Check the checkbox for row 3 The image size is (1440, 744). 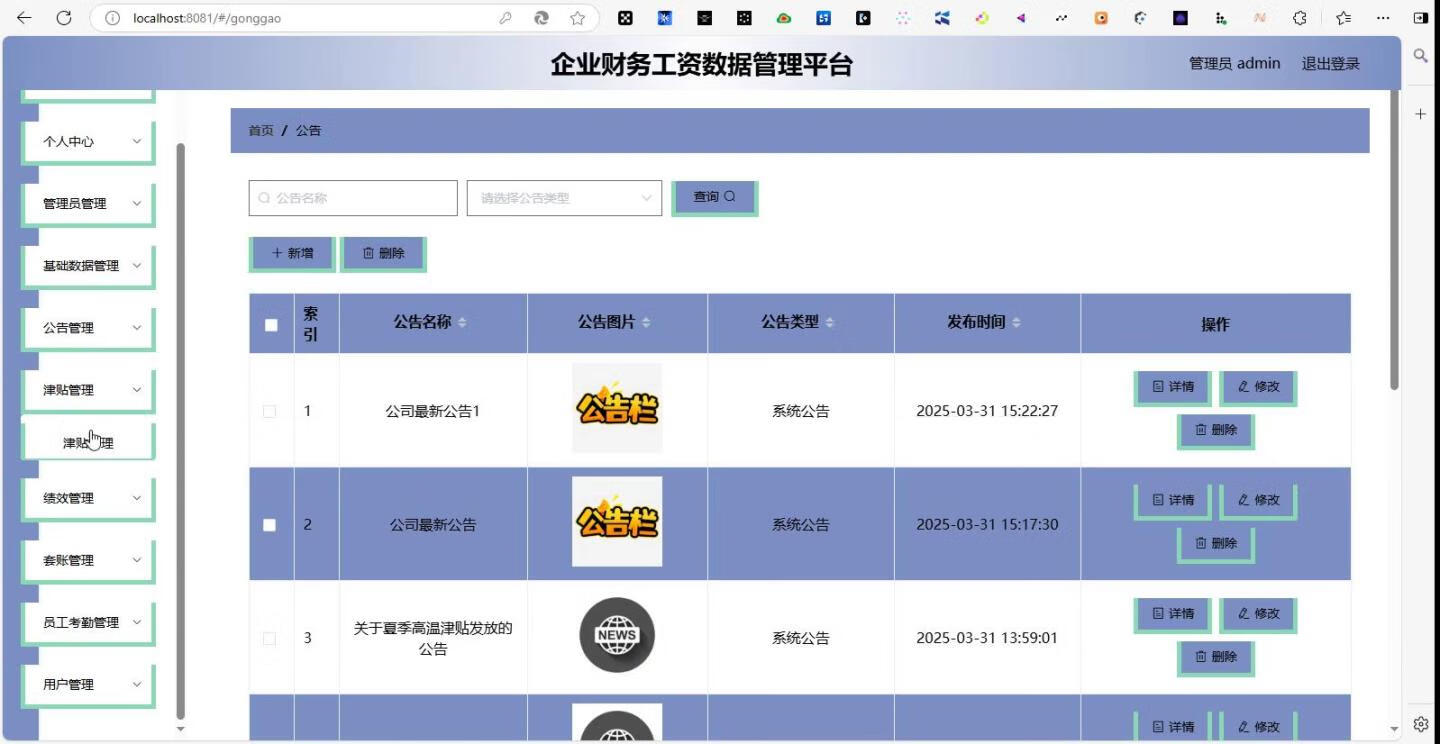click(x=269, y=638)
